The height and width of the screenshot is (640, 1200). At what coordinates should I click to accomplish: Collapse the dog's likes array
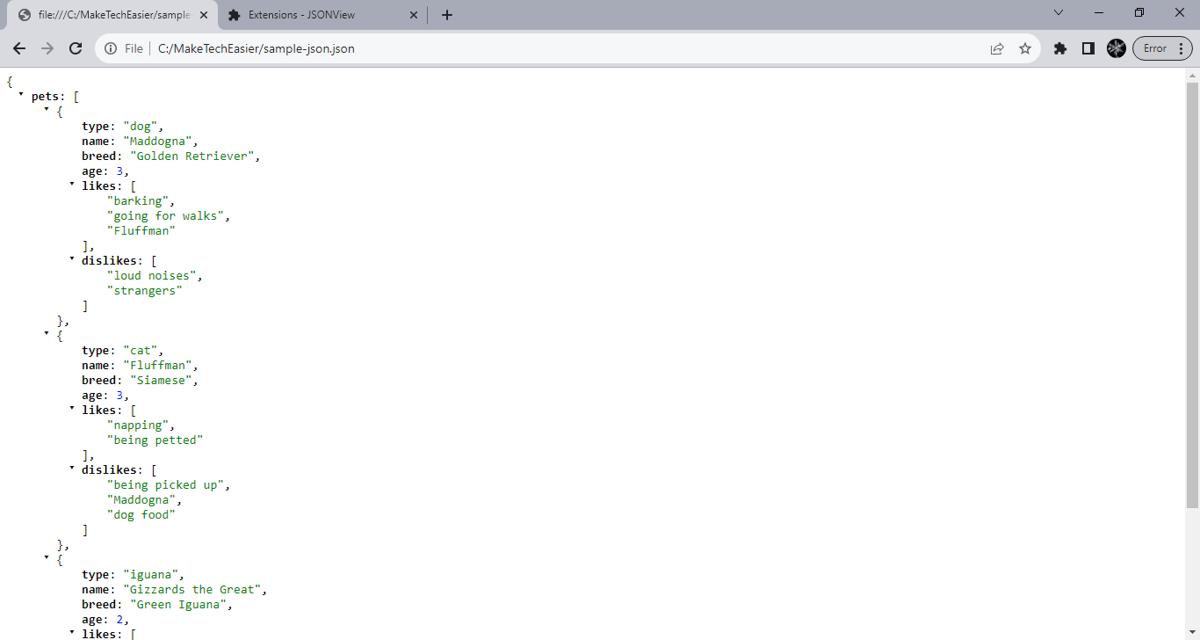pyautogui.click(x=70, y=185)
